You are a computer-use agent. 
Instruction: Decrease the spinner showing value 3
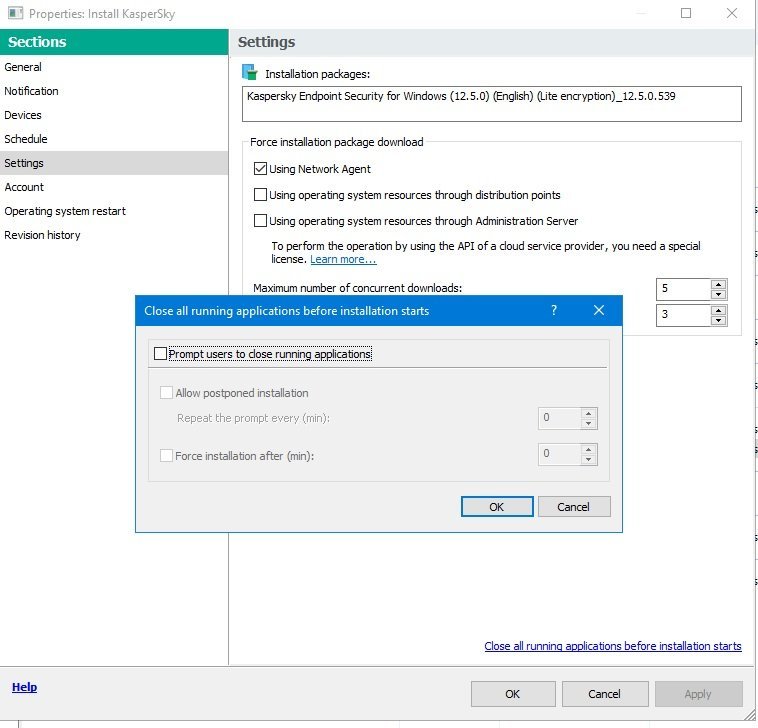(x=718, y=320)
